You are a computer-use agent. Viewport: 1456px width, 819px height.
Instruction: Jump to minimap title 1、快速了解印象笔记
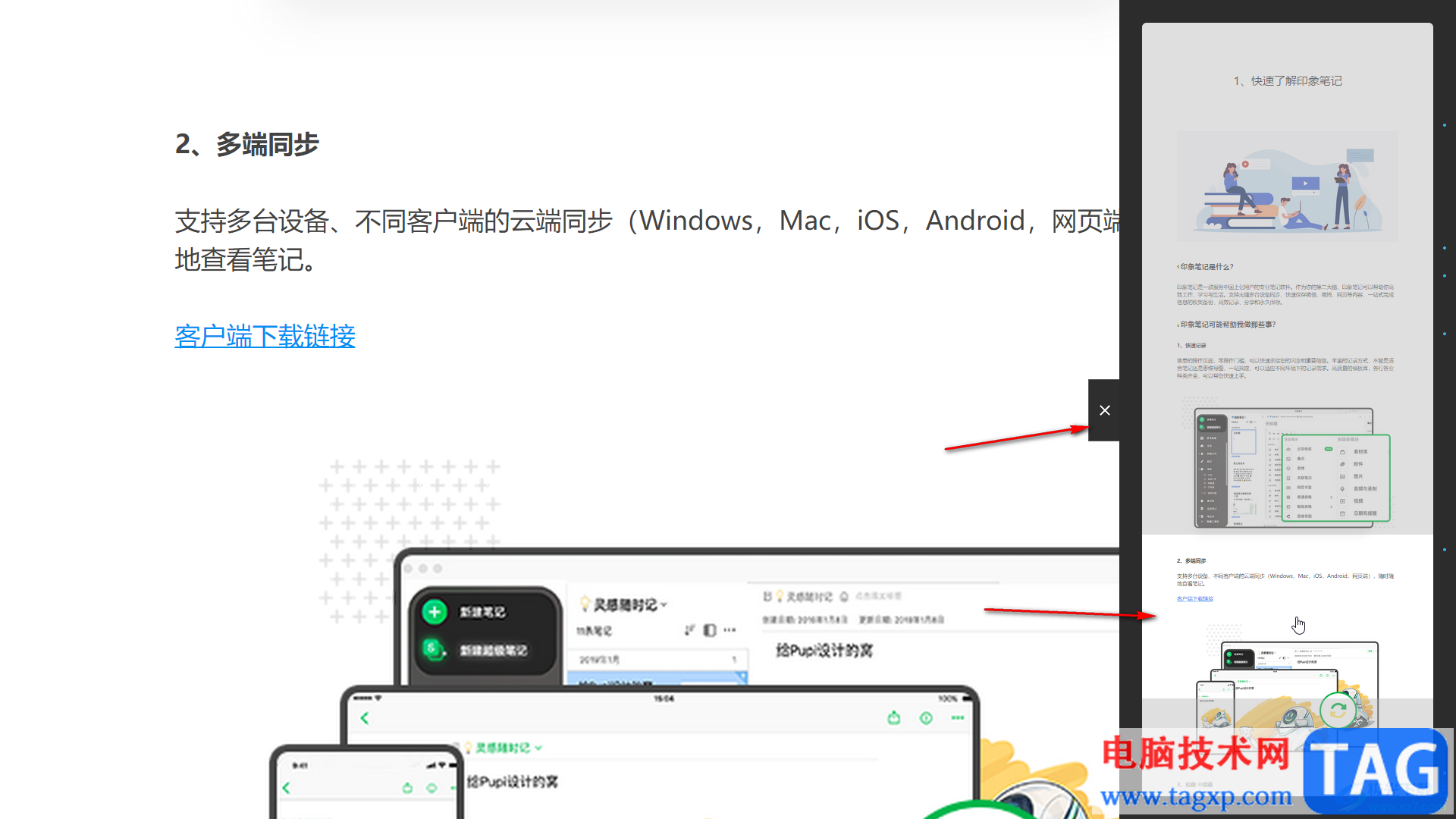[1287, 80]
